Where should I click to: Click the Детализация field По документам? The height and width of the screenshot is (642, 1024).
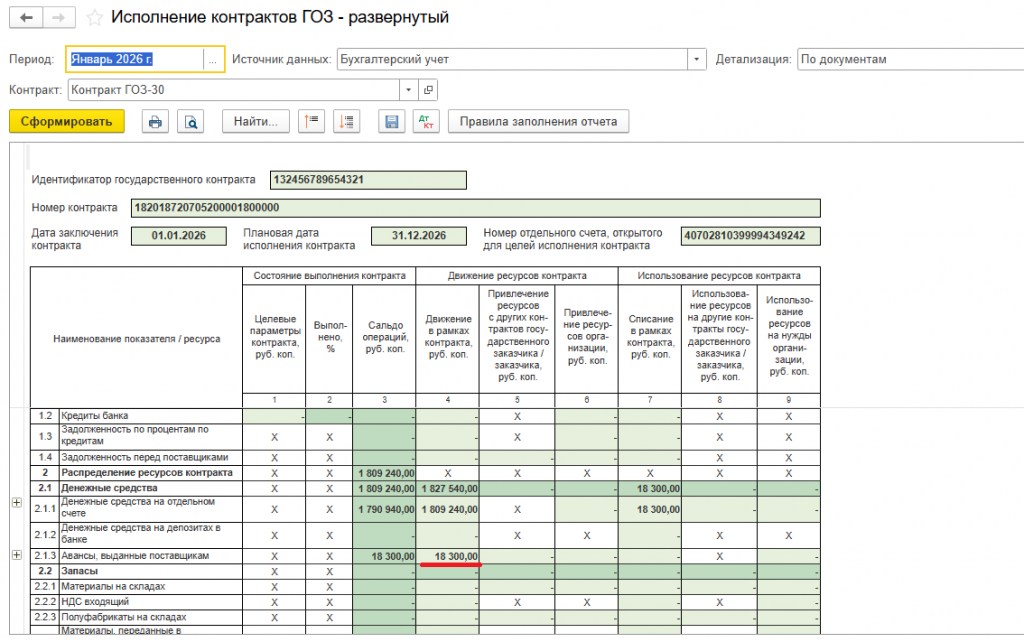(910, 59)
